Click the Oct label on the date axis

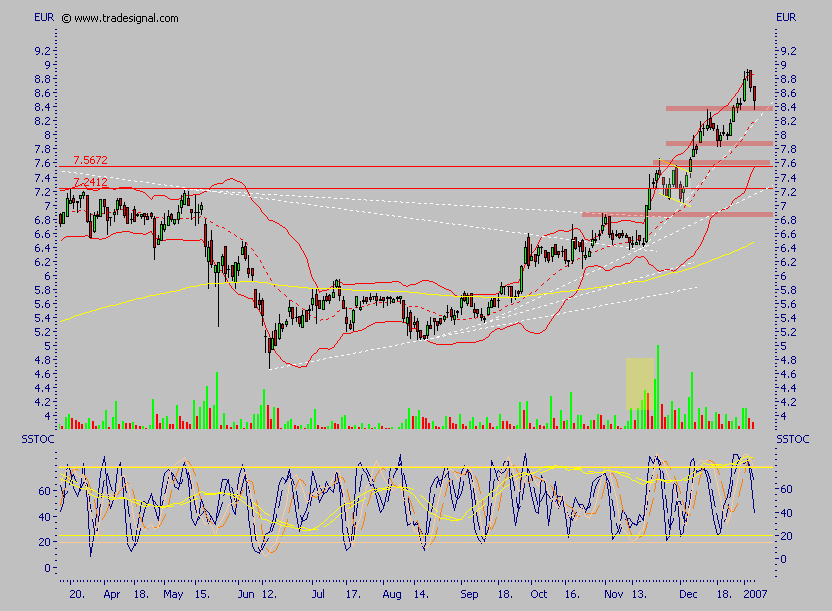539,594
